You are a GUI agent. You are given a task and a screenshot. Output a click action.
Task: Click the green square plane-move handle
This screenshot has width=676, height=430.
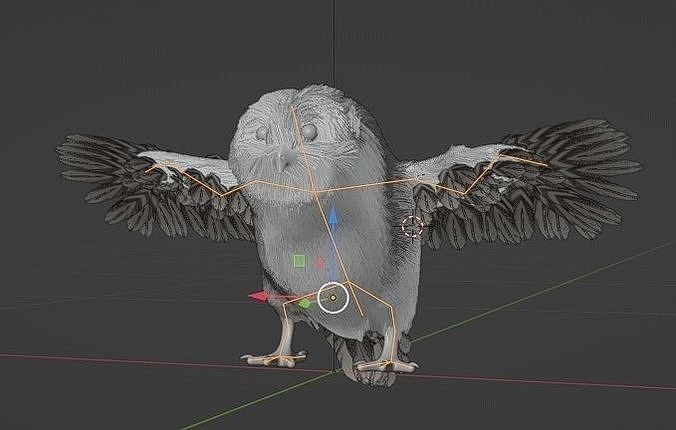tap(299, 261)
